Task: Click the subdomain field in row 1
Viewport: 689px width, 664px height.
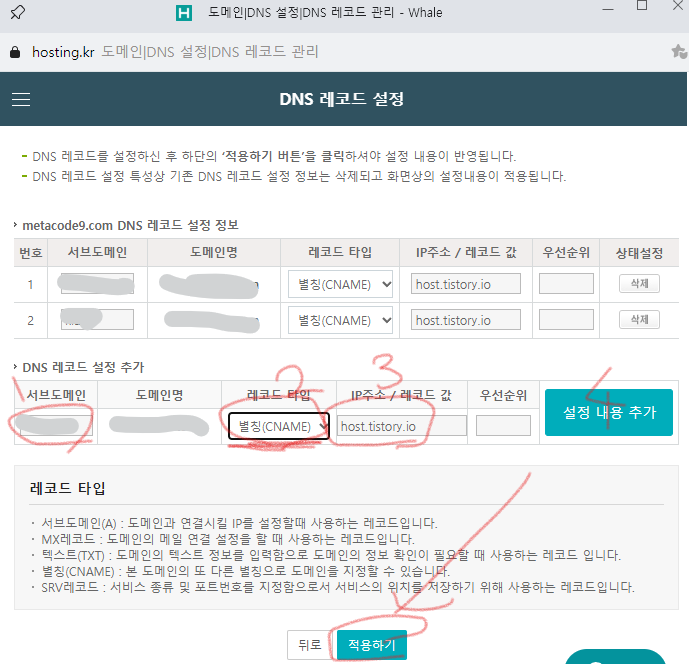Action: point(96,284)
